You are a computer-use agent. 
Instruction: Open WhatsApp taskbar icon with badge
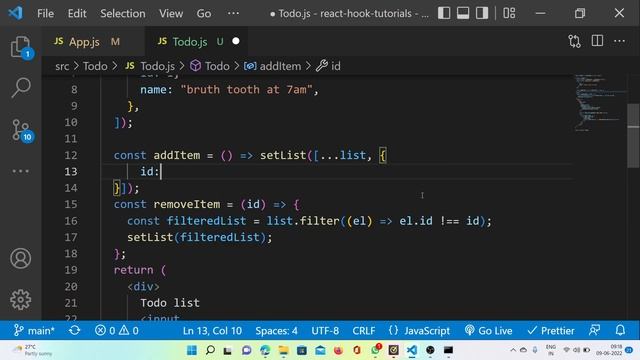(x=376, y=350)
